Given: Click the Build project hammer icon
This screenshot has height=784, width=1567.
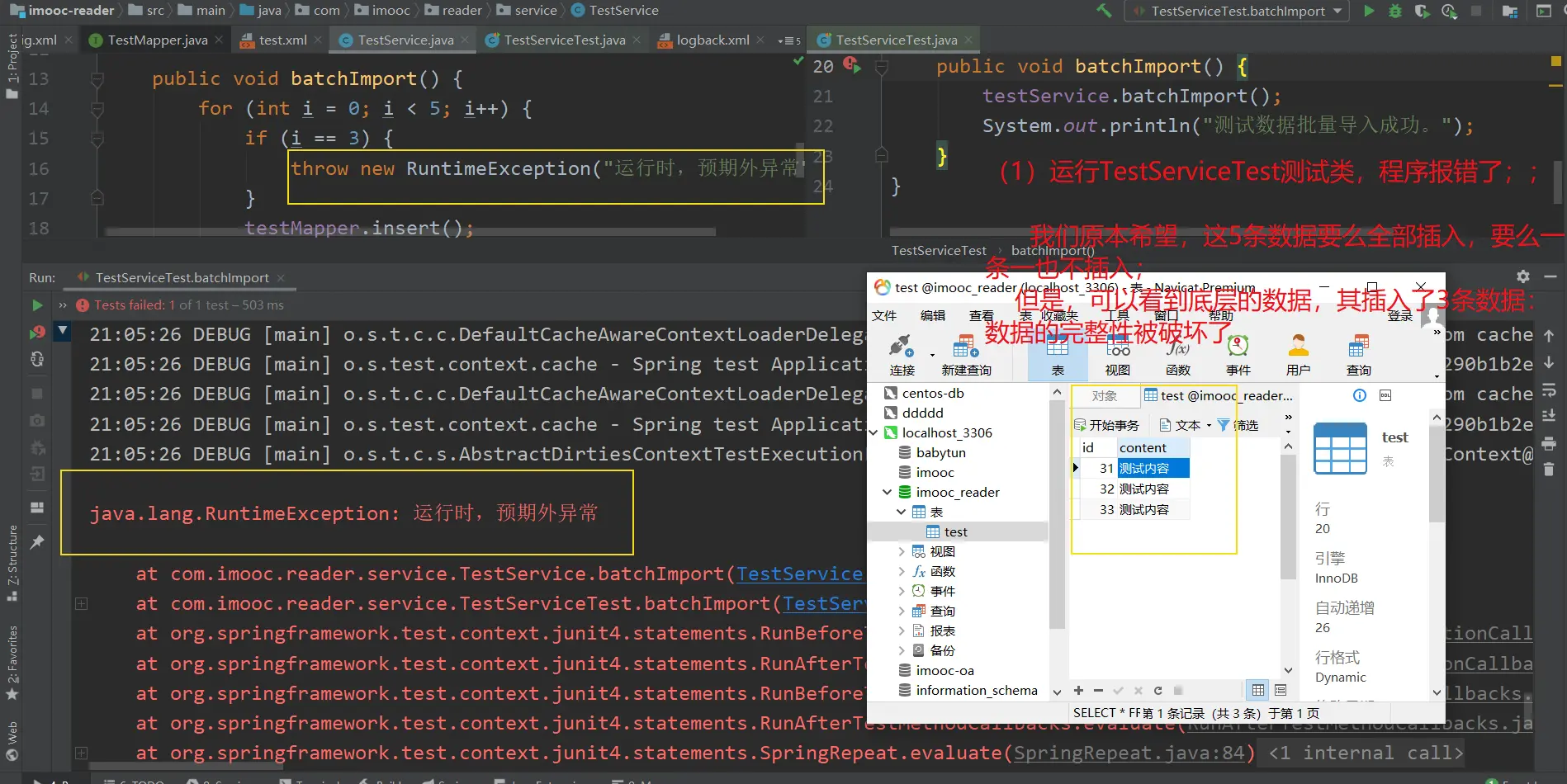Looking at the screenshot, I should [x=1104, y=12].
